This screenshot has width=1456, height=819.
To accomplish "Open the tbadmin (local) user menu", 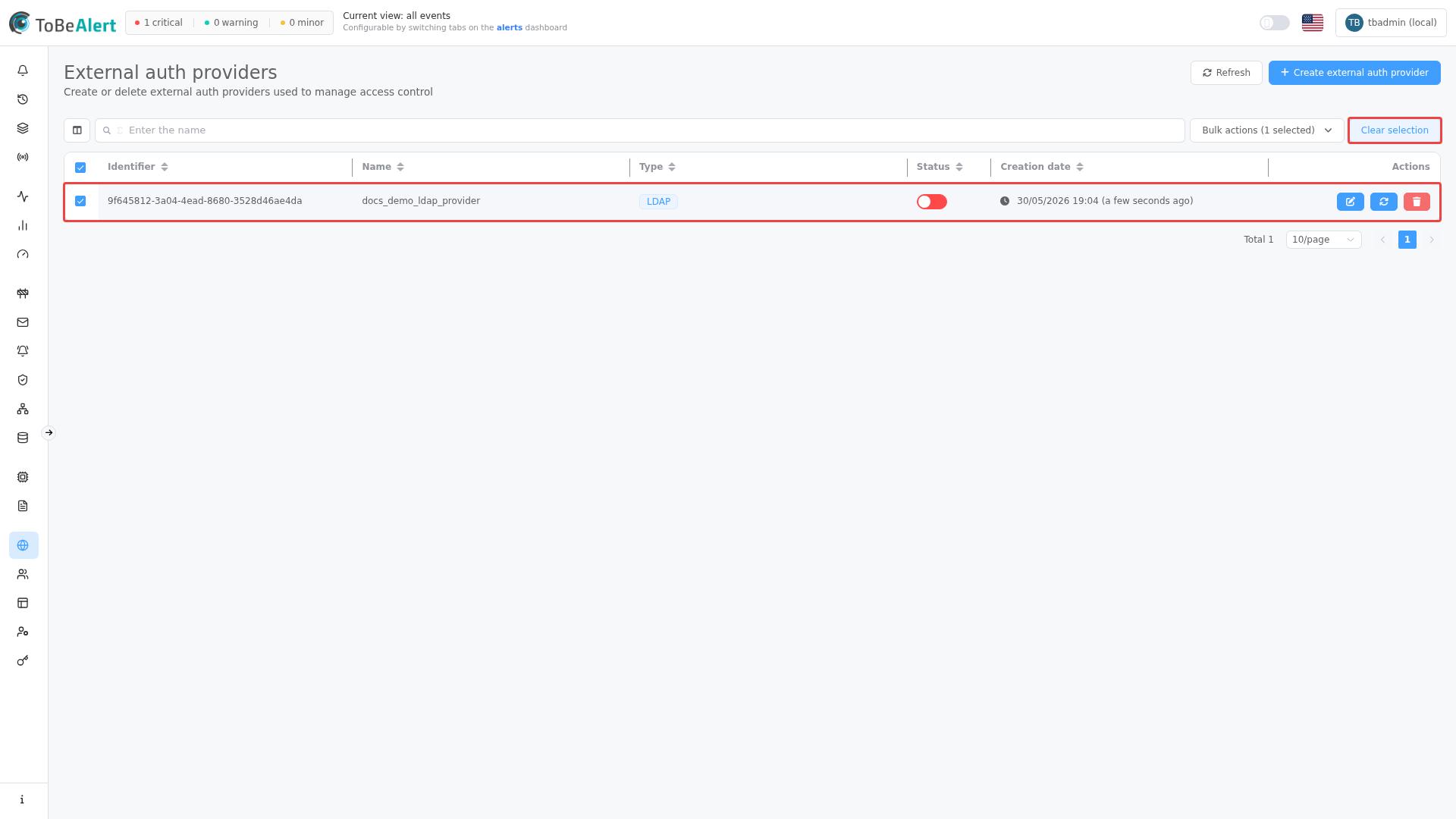I will pyautogui.click(x=1391, y=23).
